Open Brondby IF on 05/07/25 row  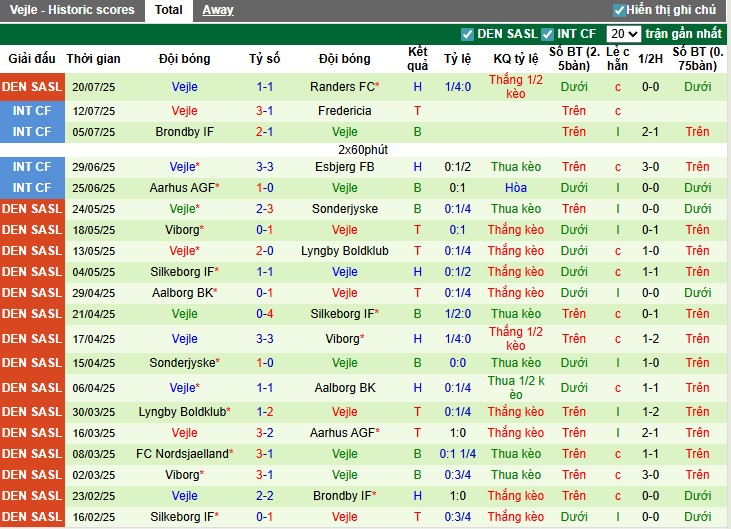(185, 132)
